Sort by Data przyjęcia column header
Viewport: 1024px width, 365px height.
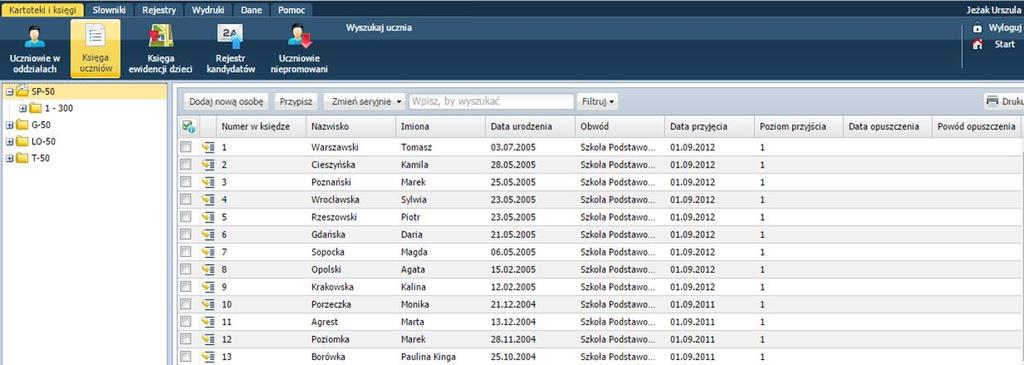(710, 127)
